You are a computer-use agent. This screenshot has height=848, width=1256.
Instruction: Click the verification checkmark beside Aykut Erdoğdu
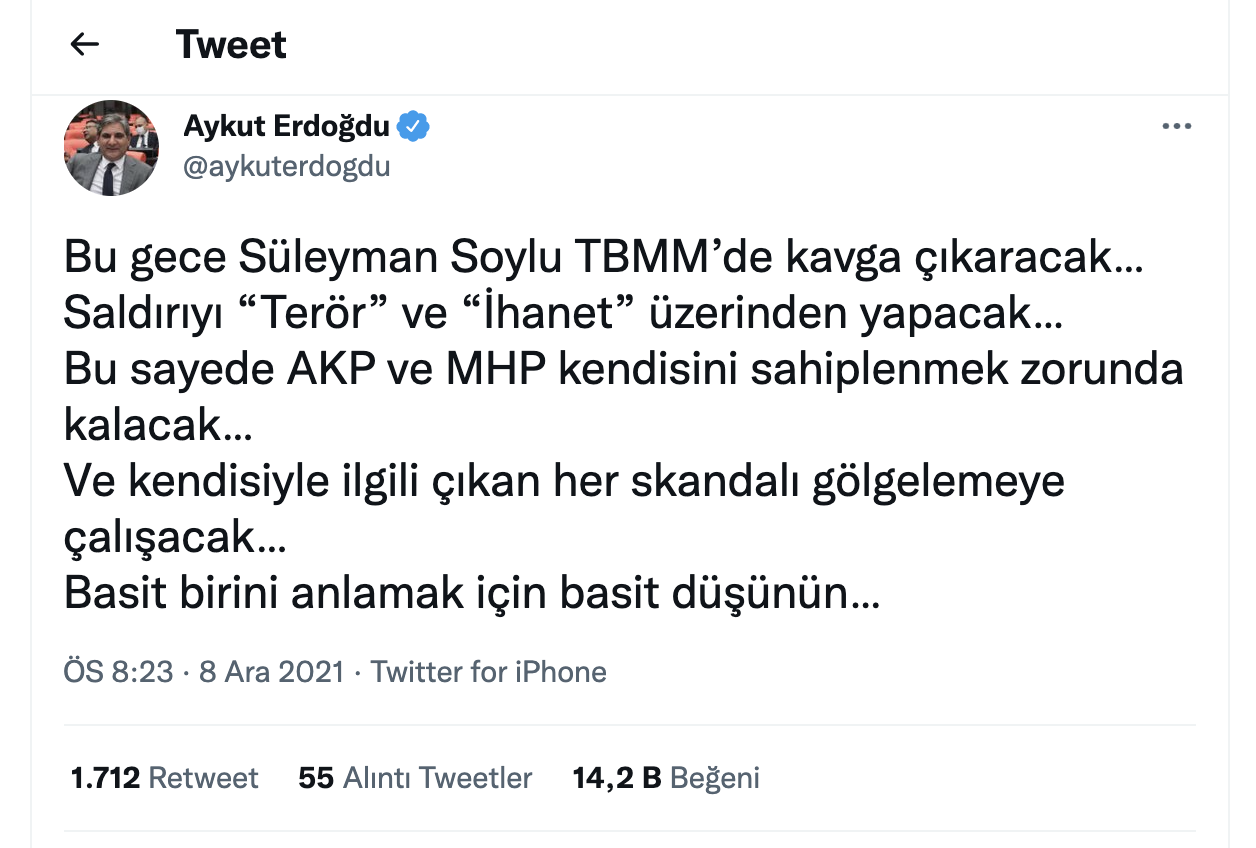pyautogui.click(x=413, y=125)
